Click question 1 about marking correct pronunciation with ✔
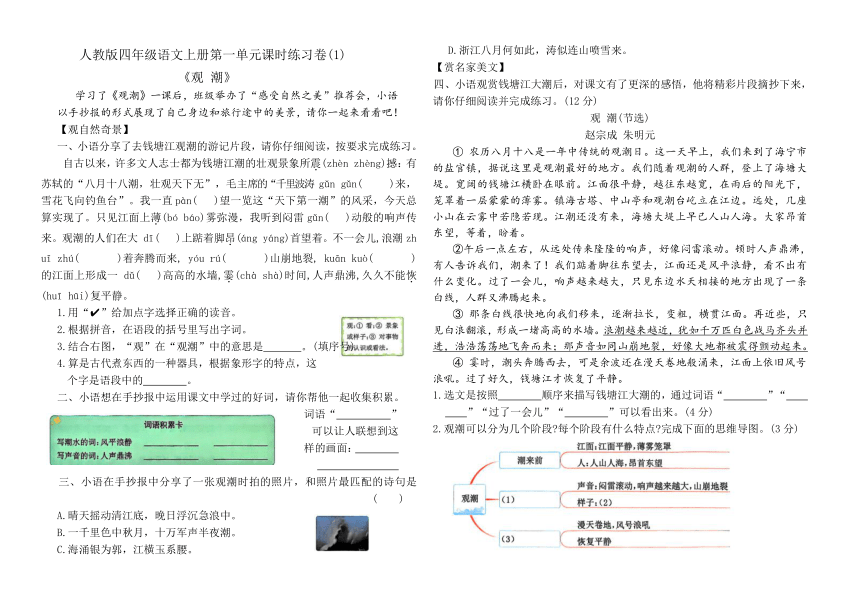Viewport: 860px width, 608px height. click(147, 312)
